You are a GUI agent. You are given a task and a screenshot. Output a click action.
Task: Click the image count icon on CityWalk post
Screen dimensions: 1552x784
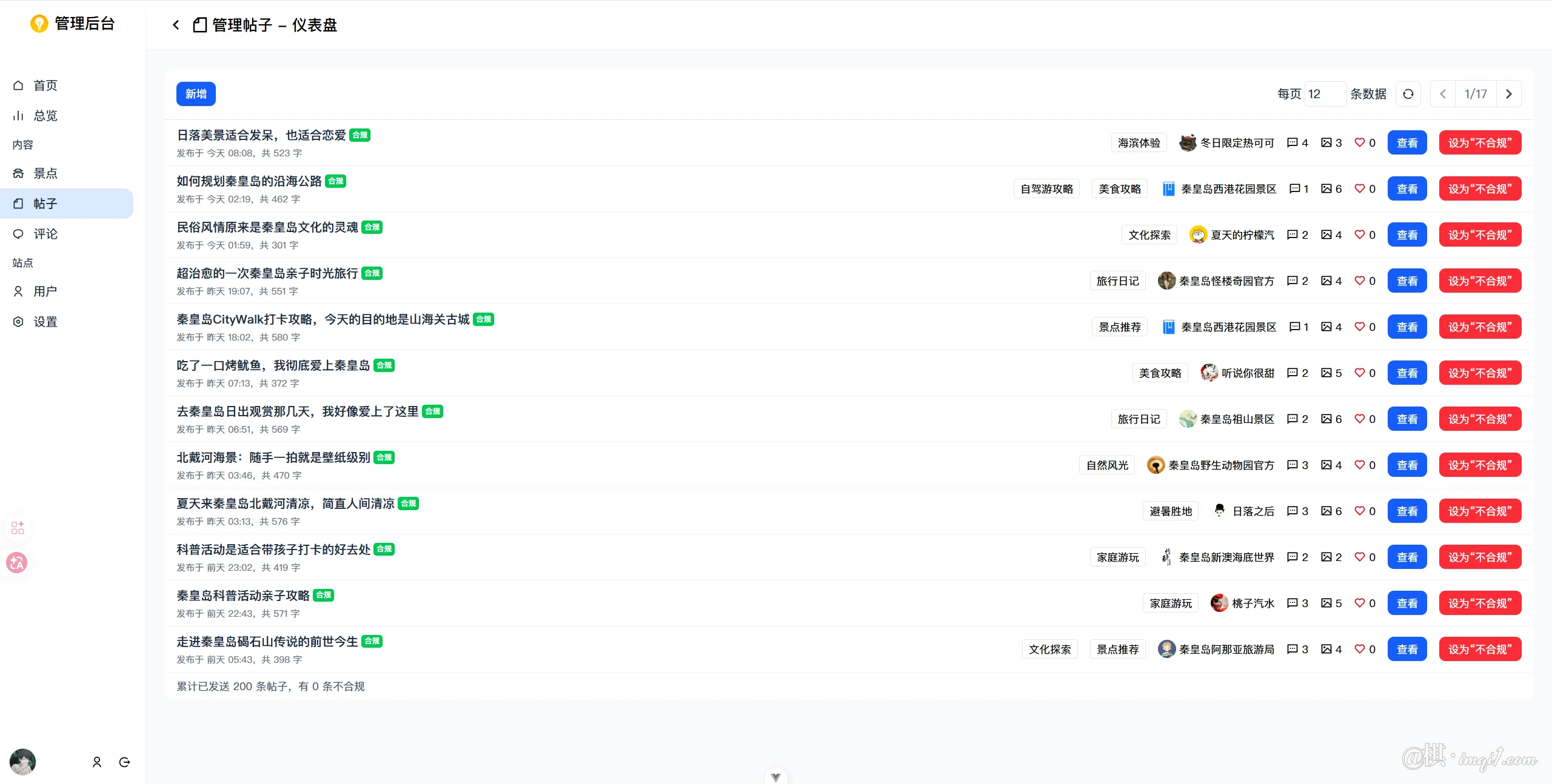tap(1326, 327)
